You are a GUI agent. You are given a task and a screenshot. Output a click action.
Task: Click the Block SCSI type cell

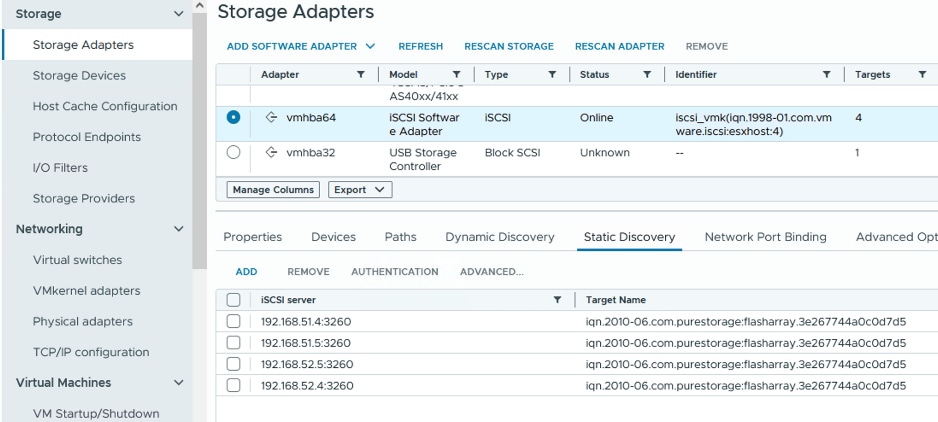coord(512,153)
